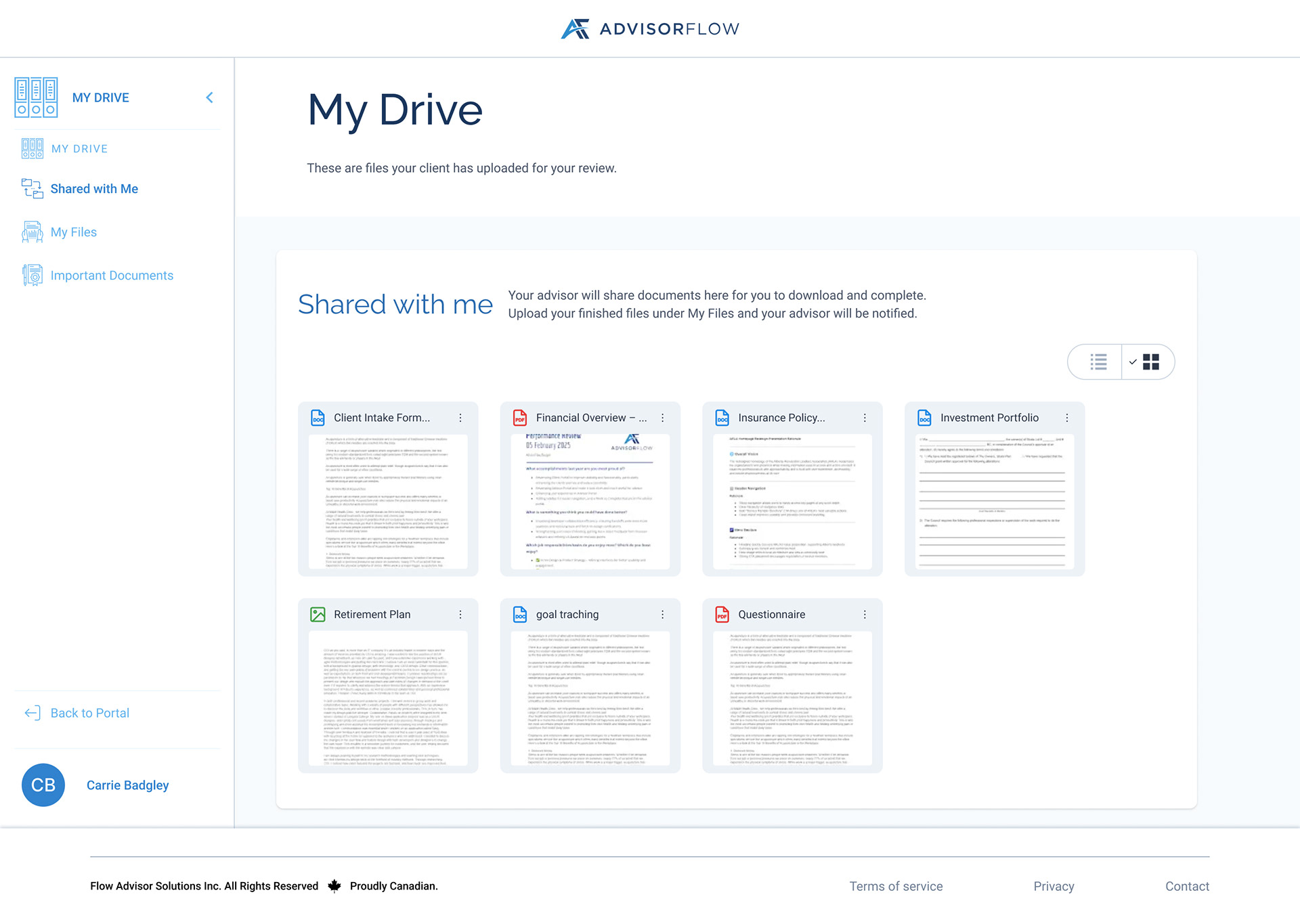Open the three-dot menu on Client Intake Form

click(x=461, y=417)
